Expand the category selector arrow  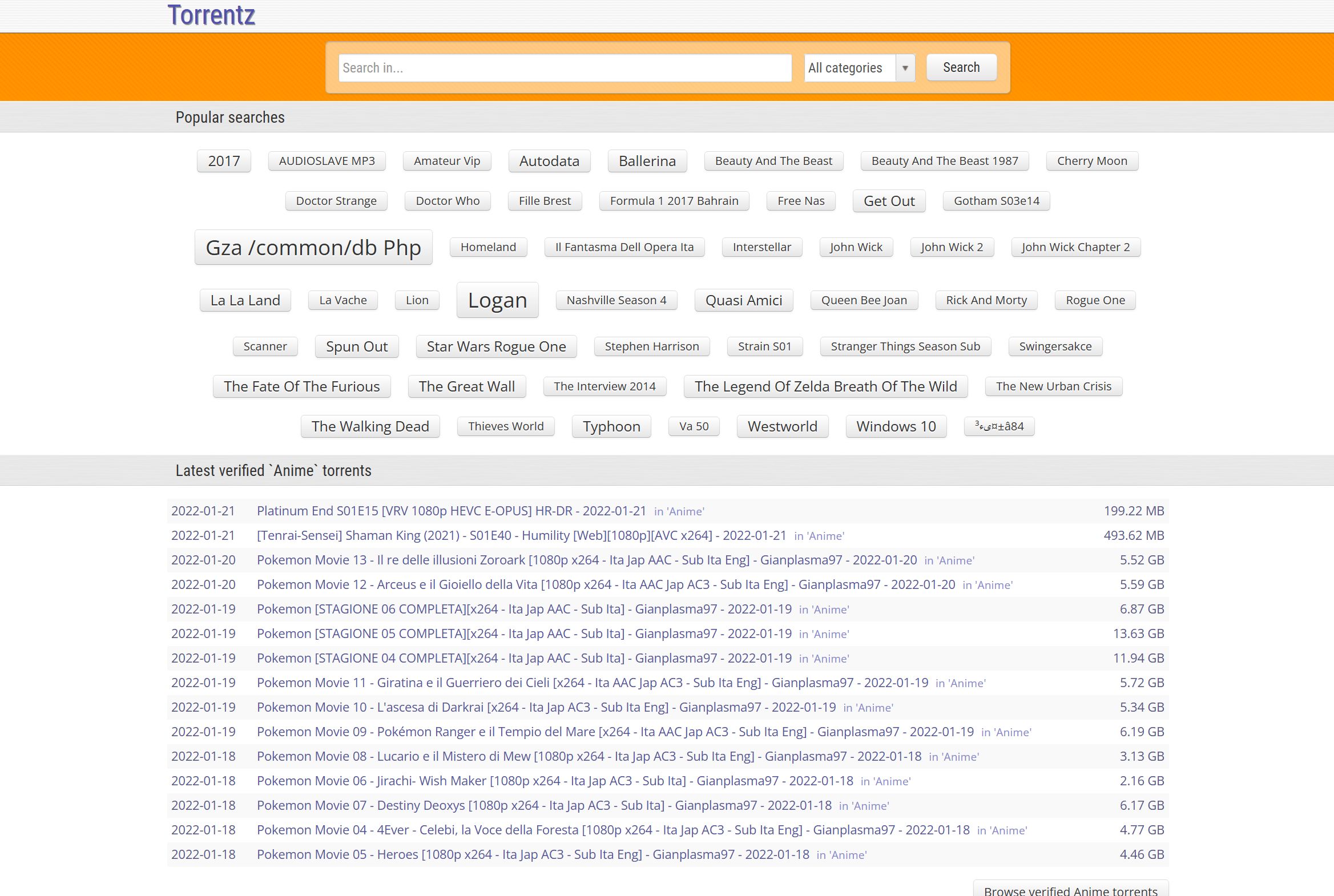(x=905, y=67)
